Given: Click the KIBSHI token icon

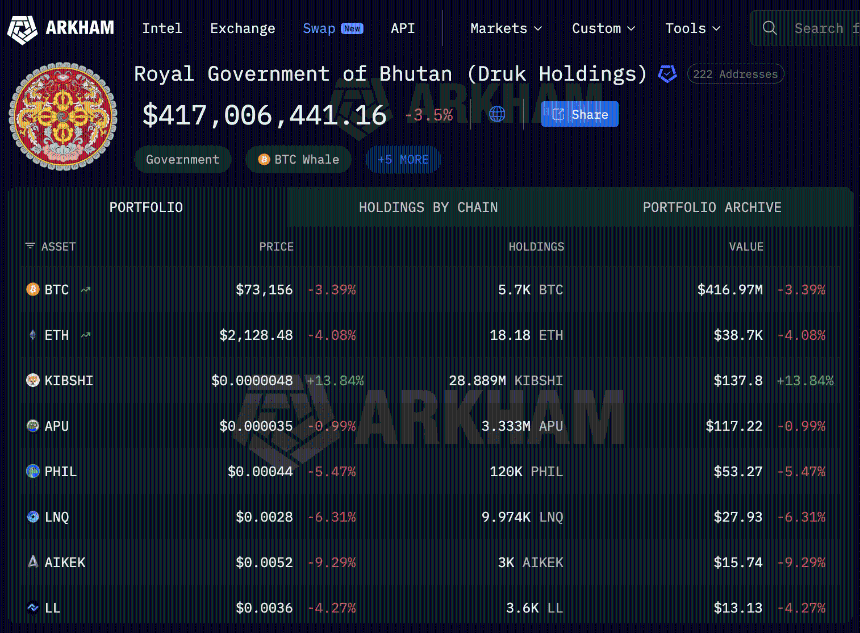Looking at the screenshot, I should (x=33, y=381).
